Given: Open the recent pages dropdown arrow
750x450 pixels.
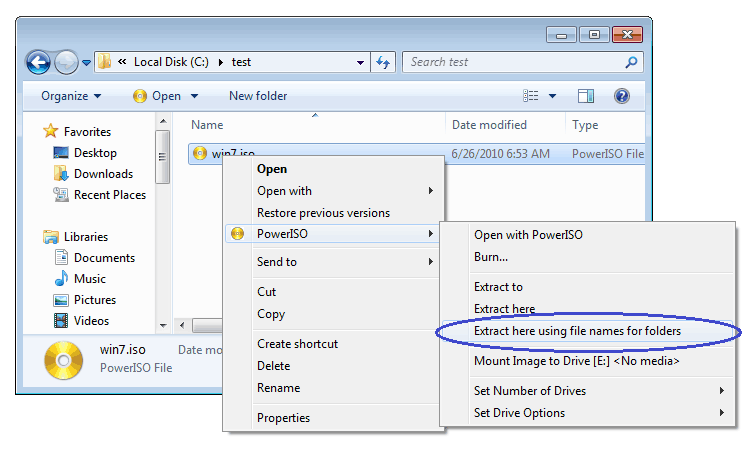Looking at the screenshot, I should (87, 63).
